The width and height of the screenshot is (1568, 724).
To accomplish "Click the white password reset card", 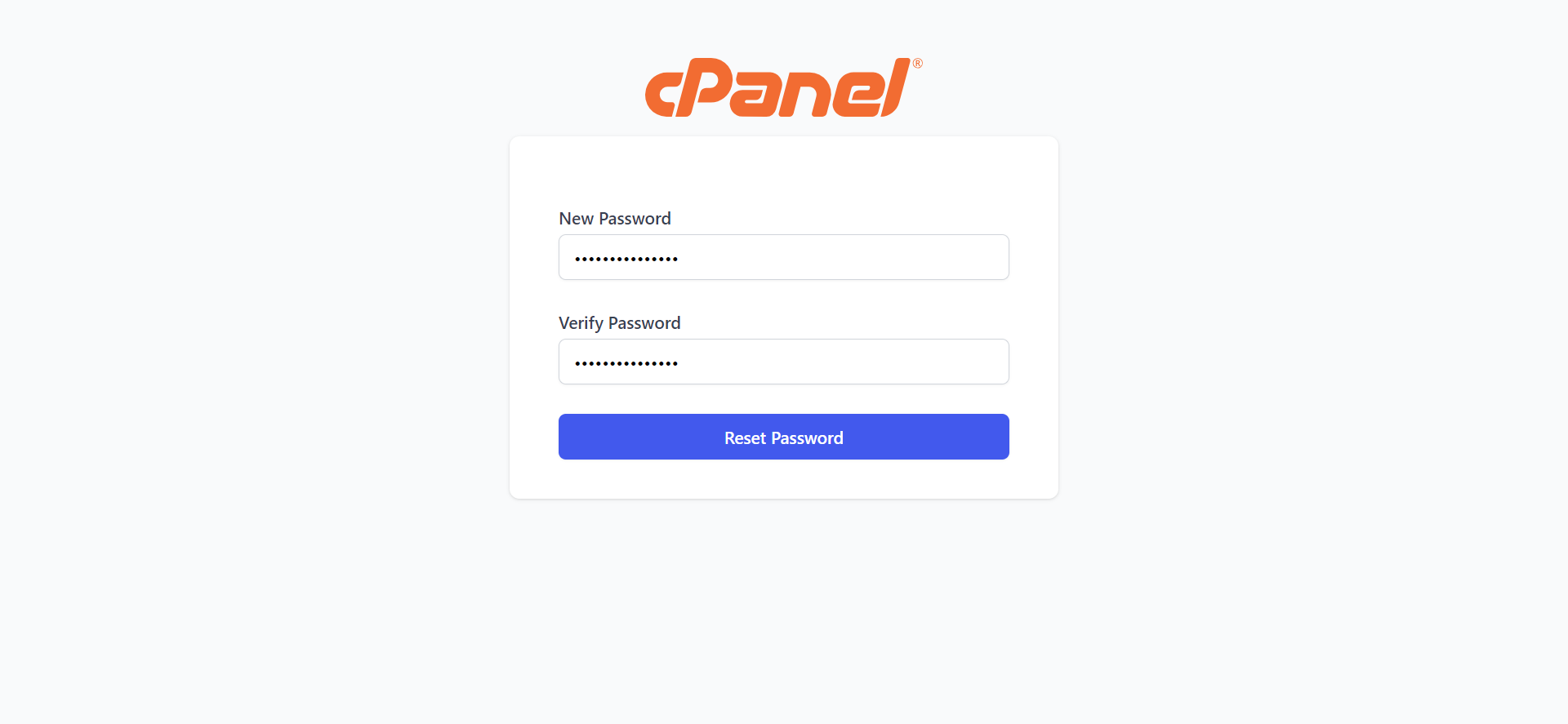I will point(783,171).
